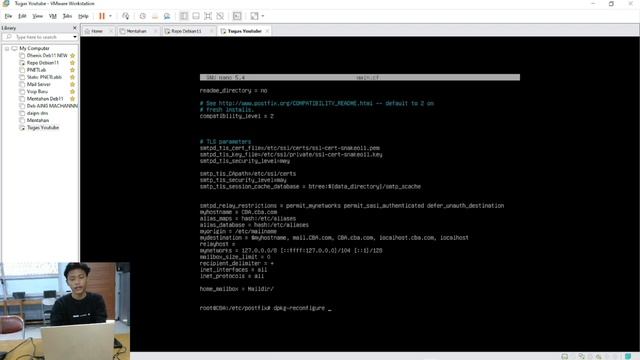Image resolution: width=640 pixels, height=360 pixels.
Task: Toggle favorite star for Mentahan Deb11
Action: pos(73,99)
